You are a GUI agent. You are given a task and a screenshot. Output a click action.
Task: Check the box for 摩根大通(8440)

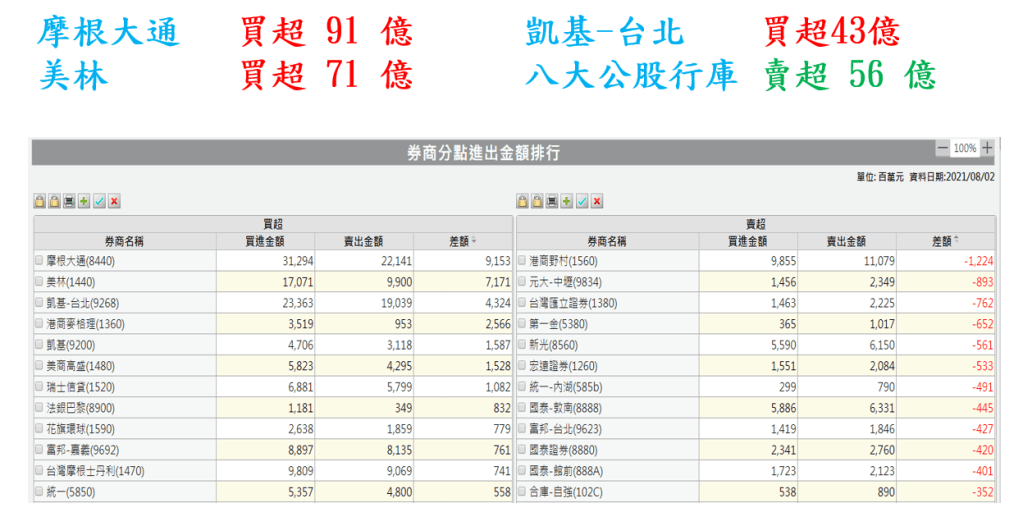39,261
